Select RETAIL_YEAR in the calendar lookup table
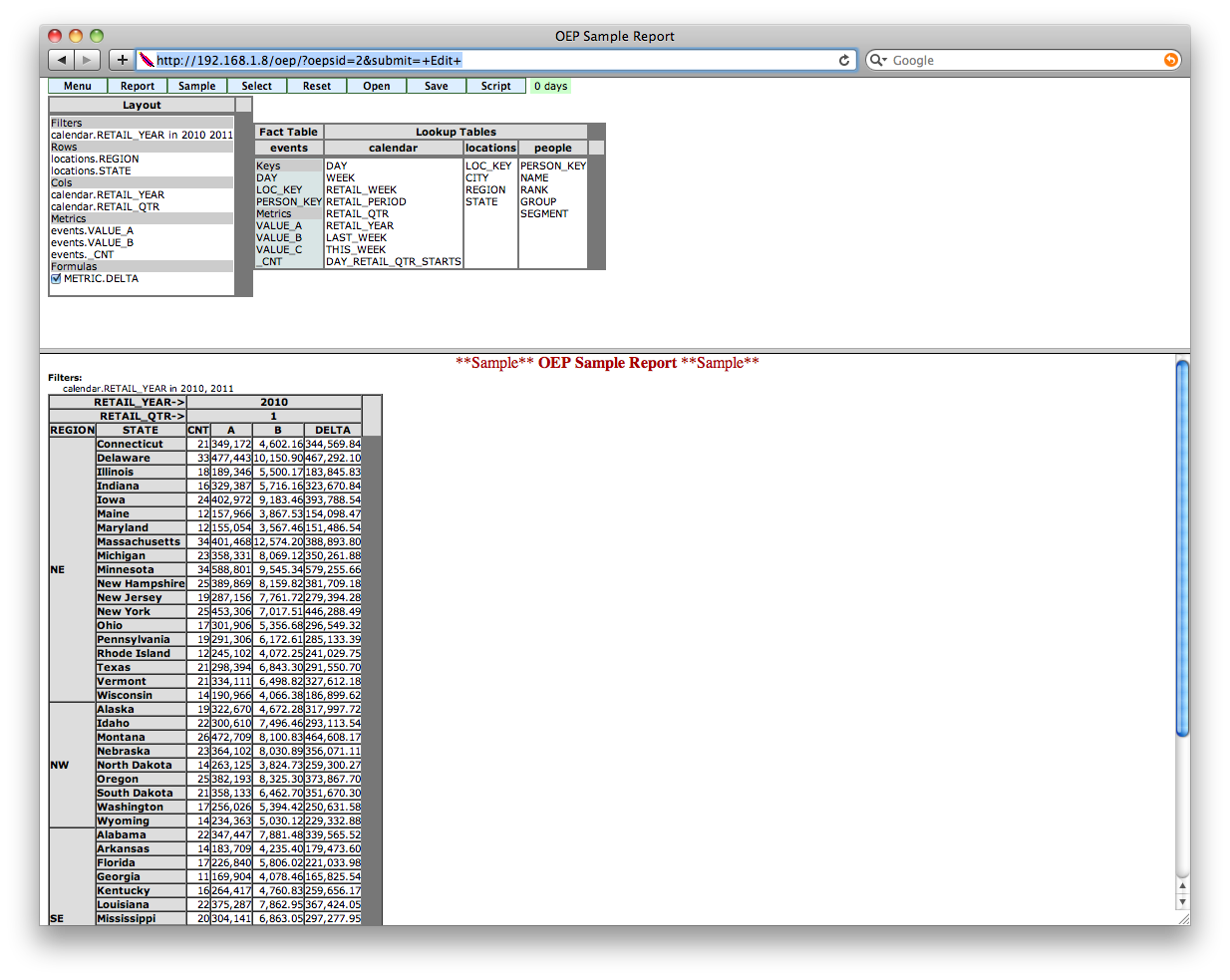Image resolution: width=1230 pixels, height=980 pixels. pos(359,225)
